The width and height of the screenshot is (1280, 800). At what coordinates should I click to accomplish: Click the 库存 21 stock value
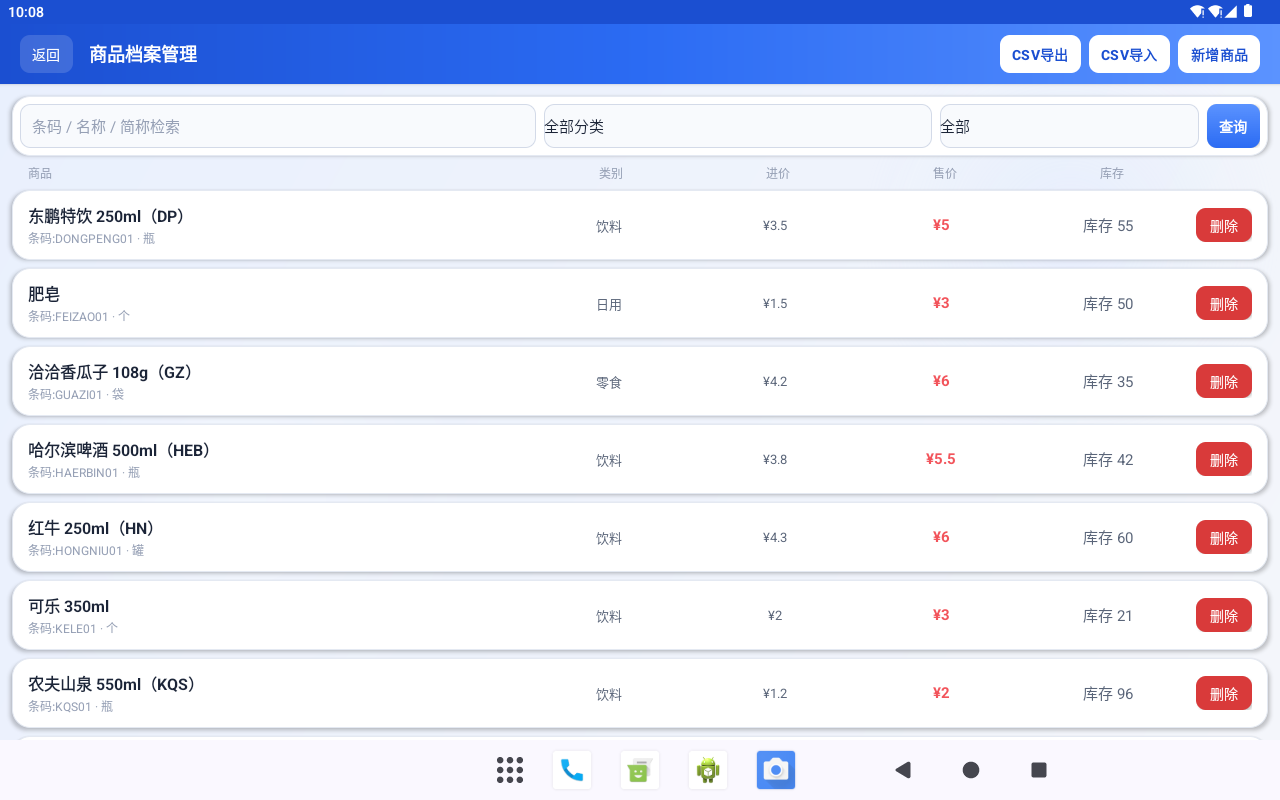pos(1108,616)
